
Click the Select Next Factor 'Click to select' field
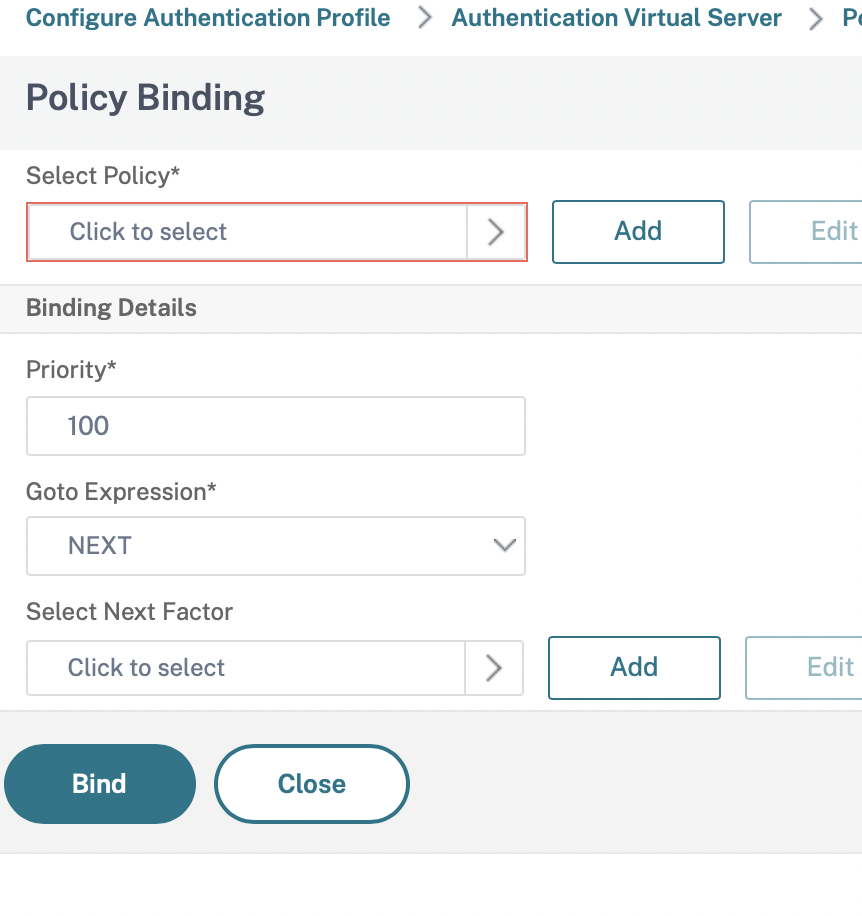(x=246, y=668)
